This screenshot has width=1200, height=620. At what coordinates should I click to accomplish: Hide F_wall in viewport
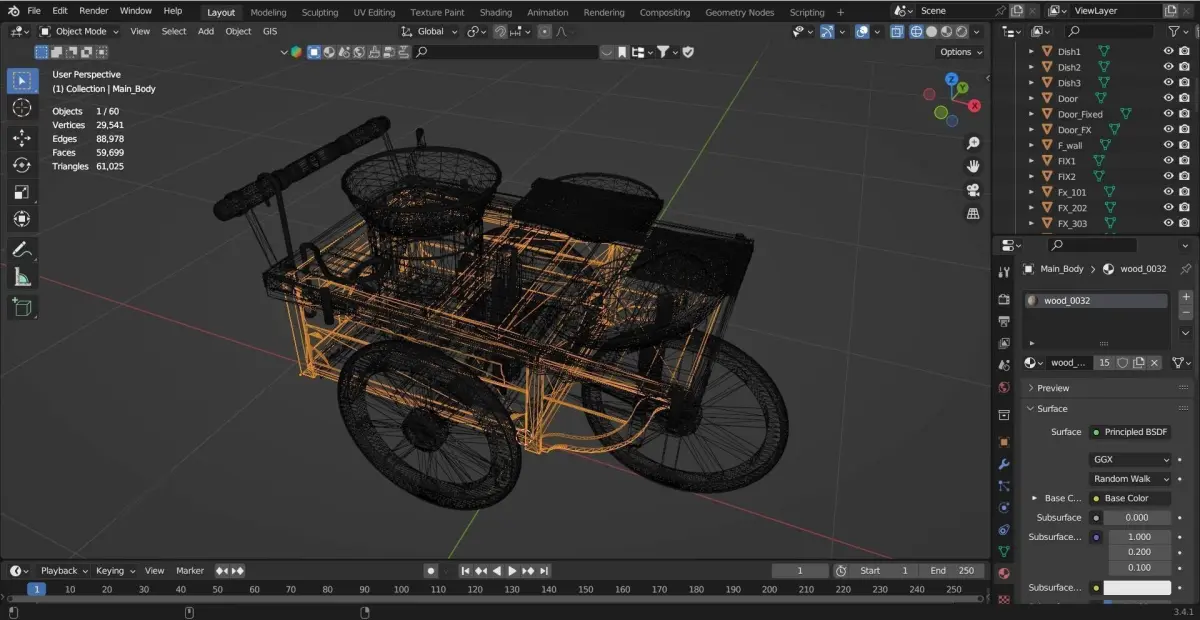1168,145
